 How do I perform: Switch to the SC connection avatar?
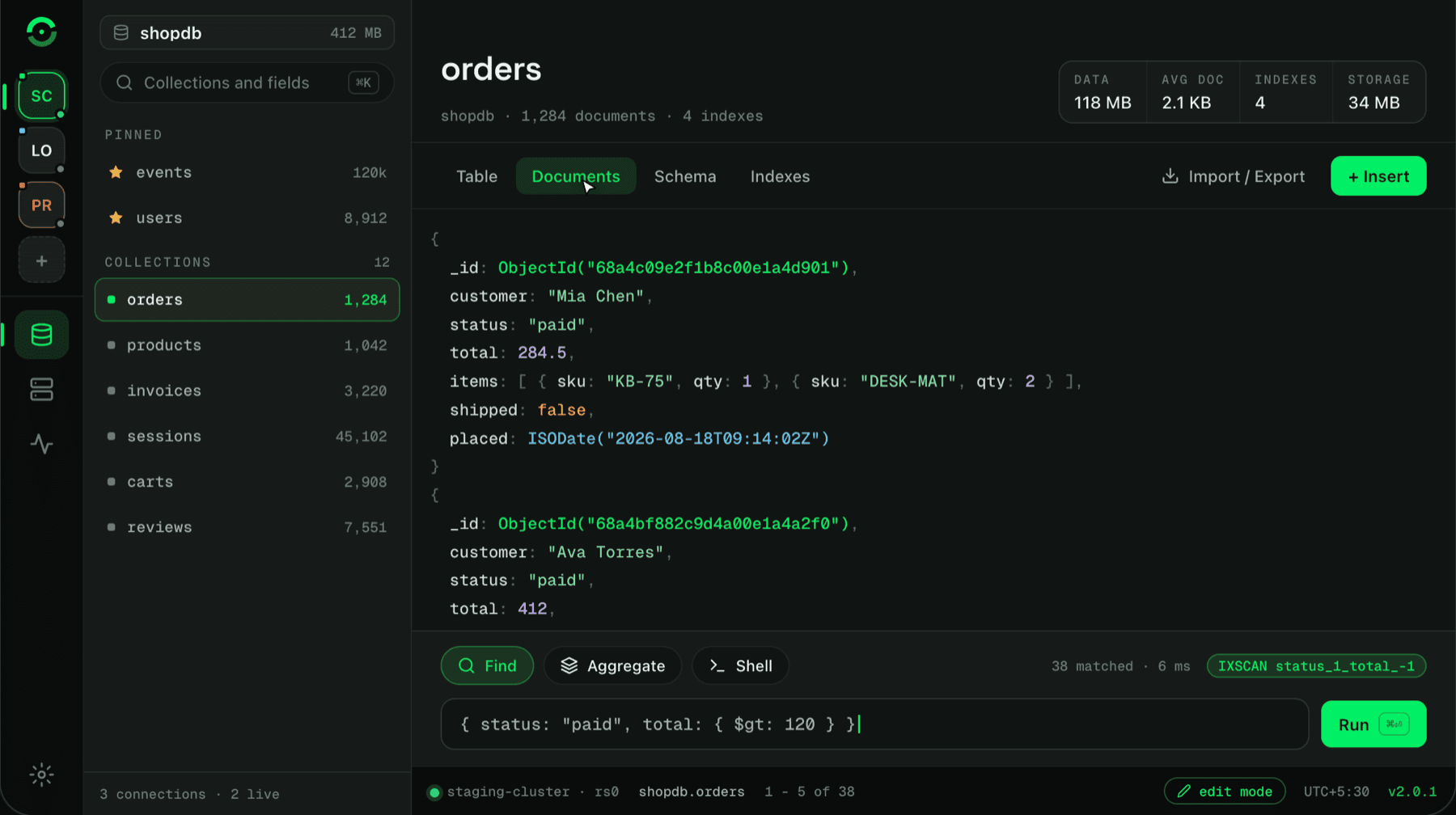pyautogui.click(x=41, y=95)
